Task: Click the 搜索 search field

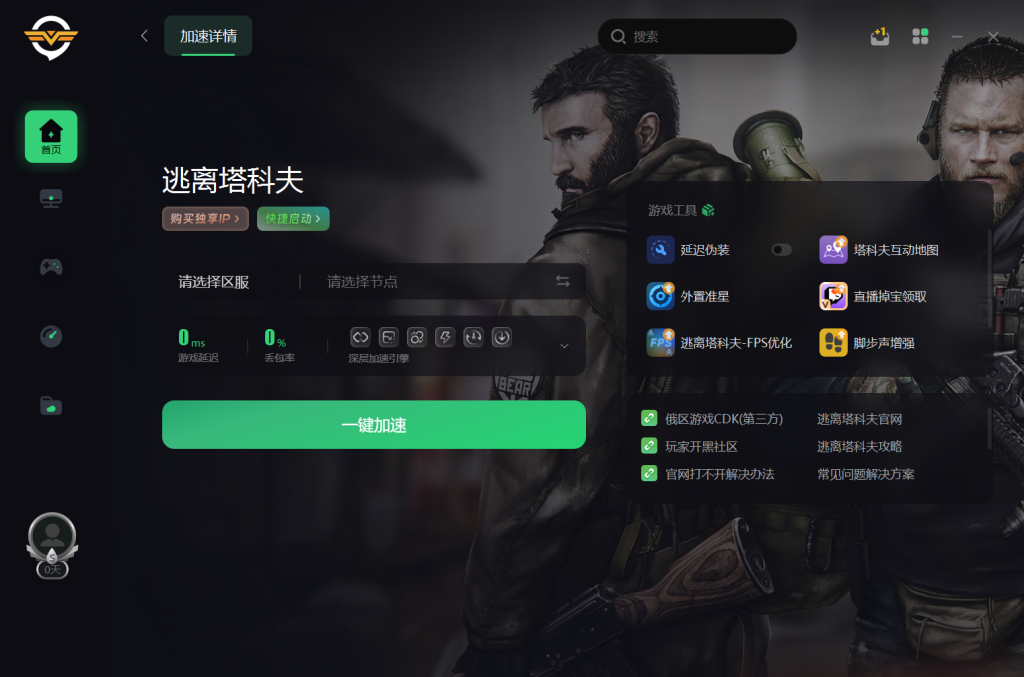Action: tap(697, 37)
